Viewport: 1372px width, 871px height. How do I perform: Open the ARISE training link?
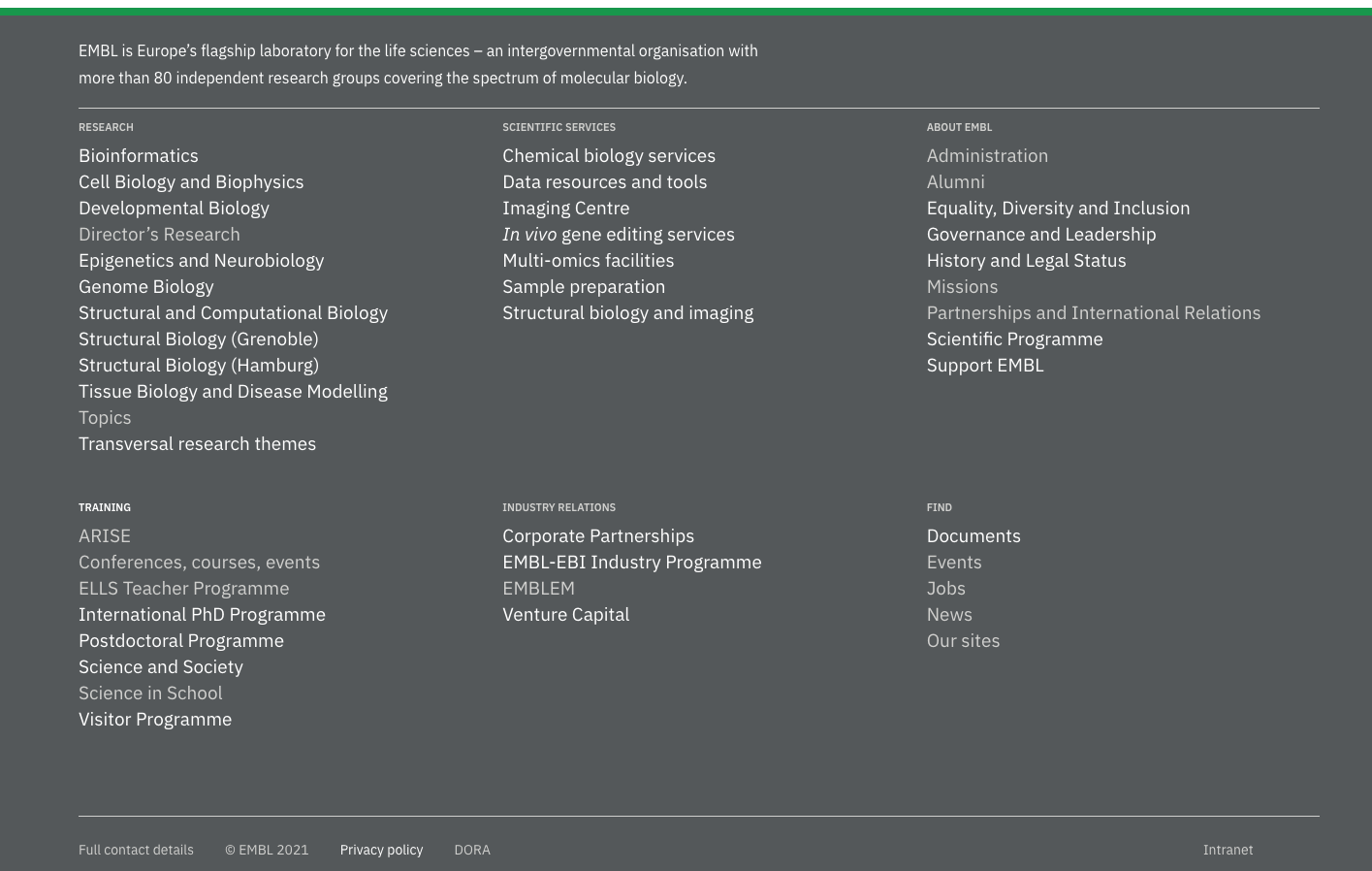click(105, 535)
